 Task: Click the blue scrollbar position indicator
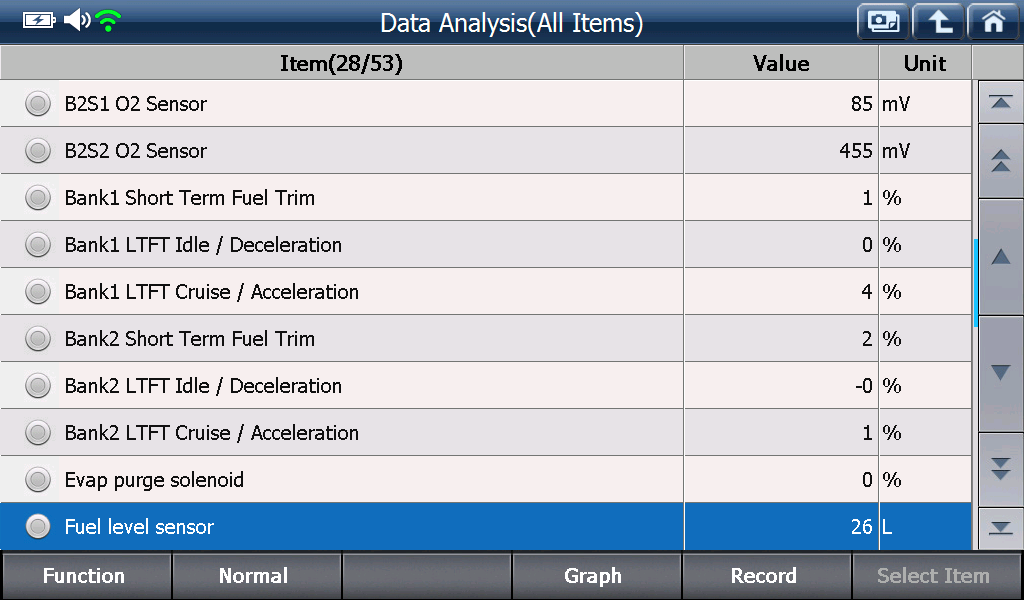coord(975,283)
